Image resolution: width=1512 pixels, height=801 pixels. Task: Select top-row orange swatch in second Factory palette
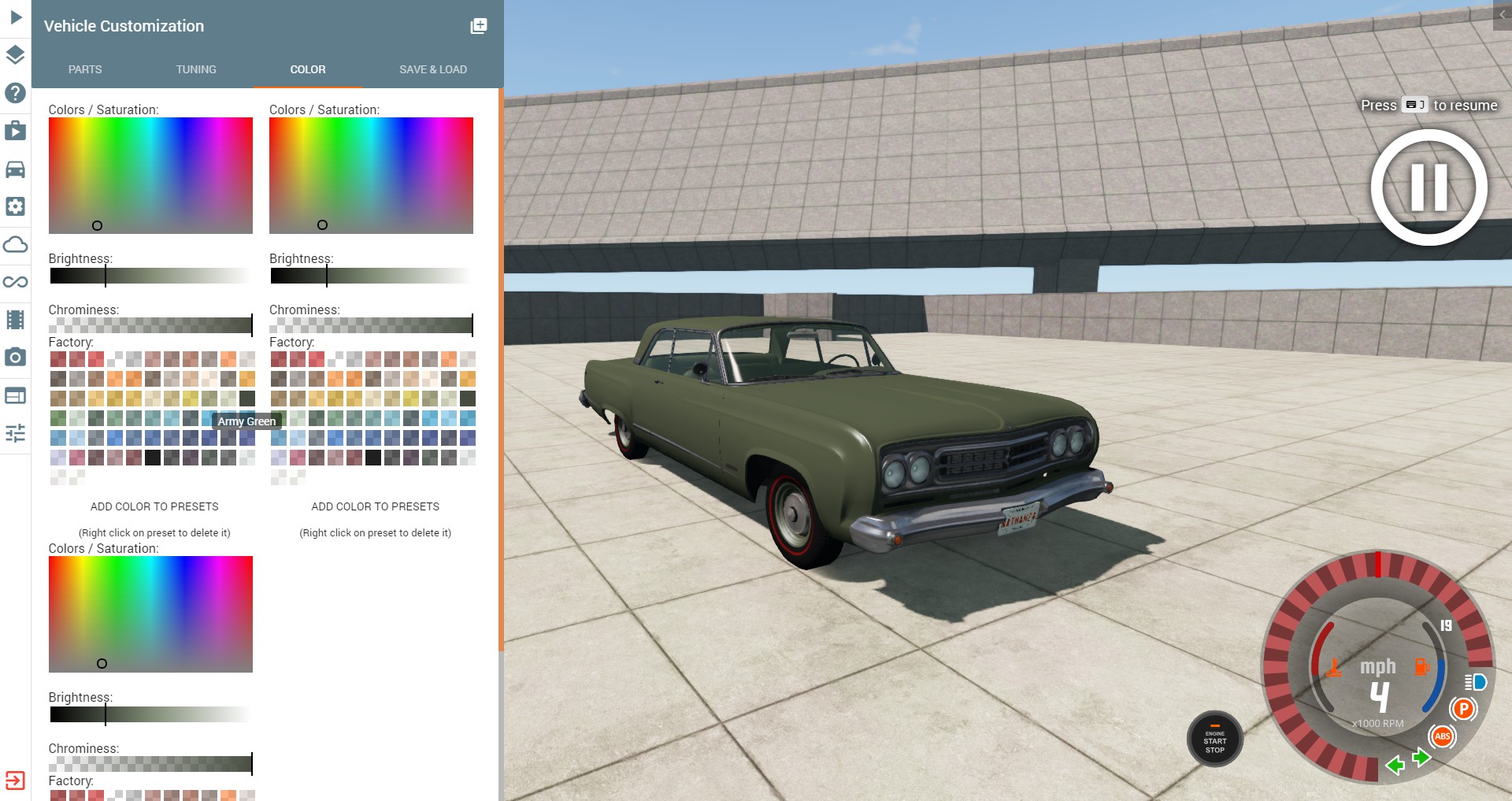click(449, 359)
